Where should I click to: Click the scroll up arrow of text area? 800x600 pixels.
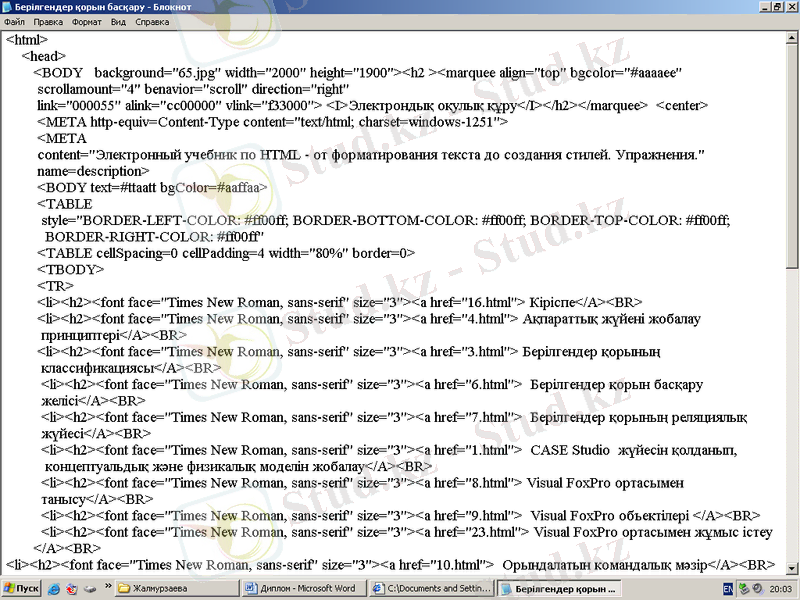793,36
